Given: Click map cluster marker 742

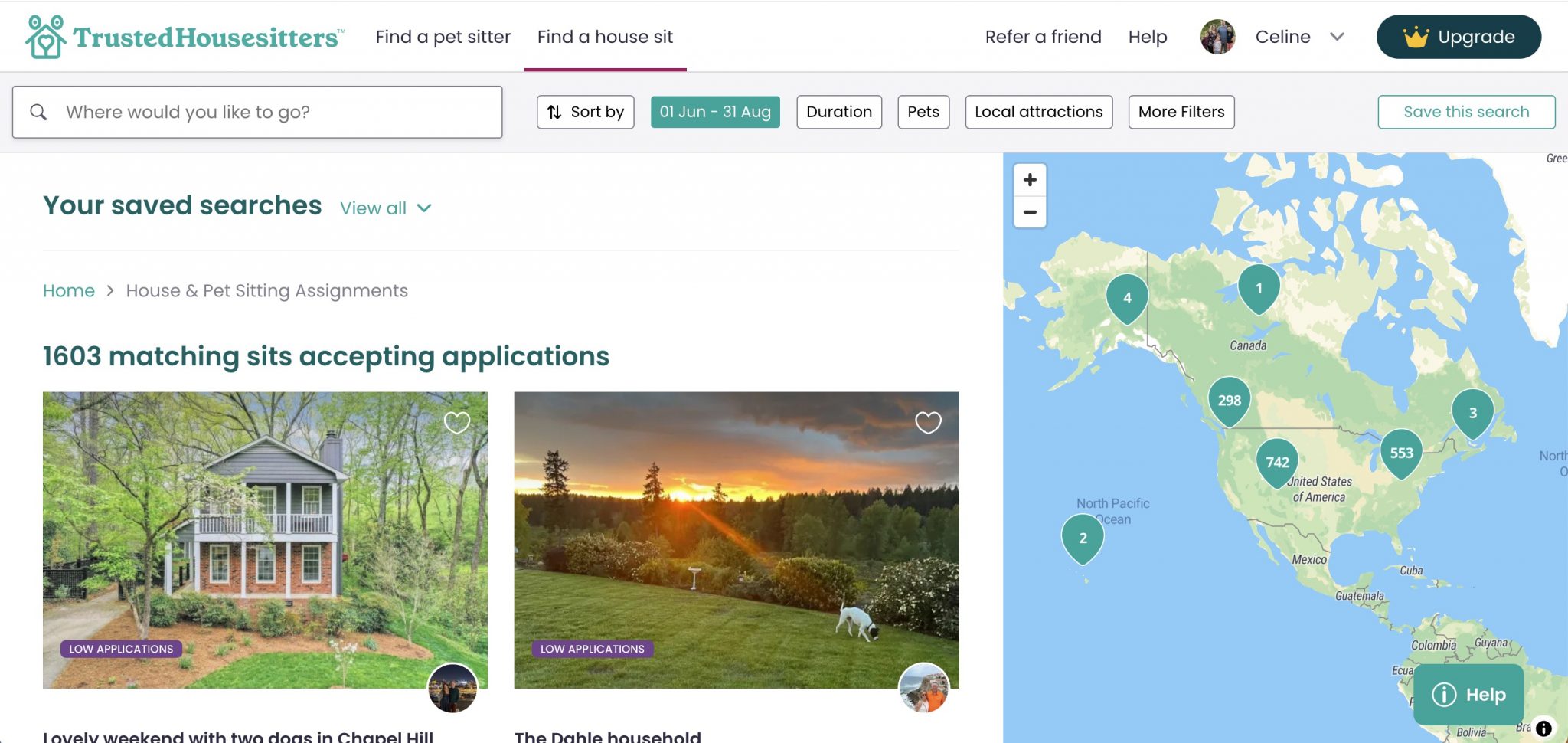Looking at the screenshot, I should click(x=1277, y=463).
